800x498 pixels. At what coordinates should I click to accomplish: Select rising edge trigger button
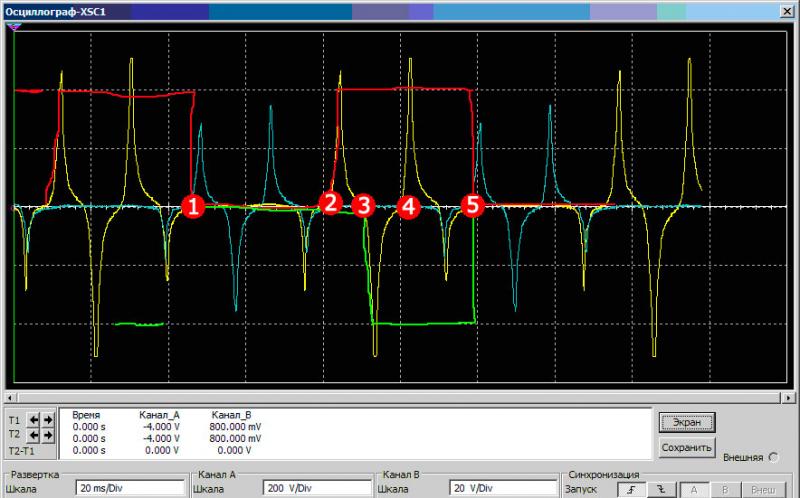629,490
